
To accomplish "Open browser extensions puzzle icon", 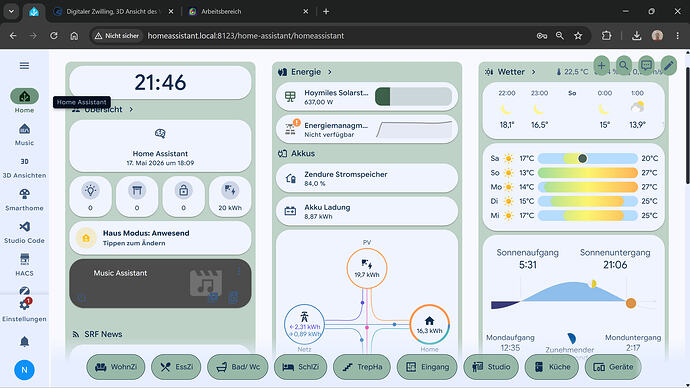I will click(606, 36).
